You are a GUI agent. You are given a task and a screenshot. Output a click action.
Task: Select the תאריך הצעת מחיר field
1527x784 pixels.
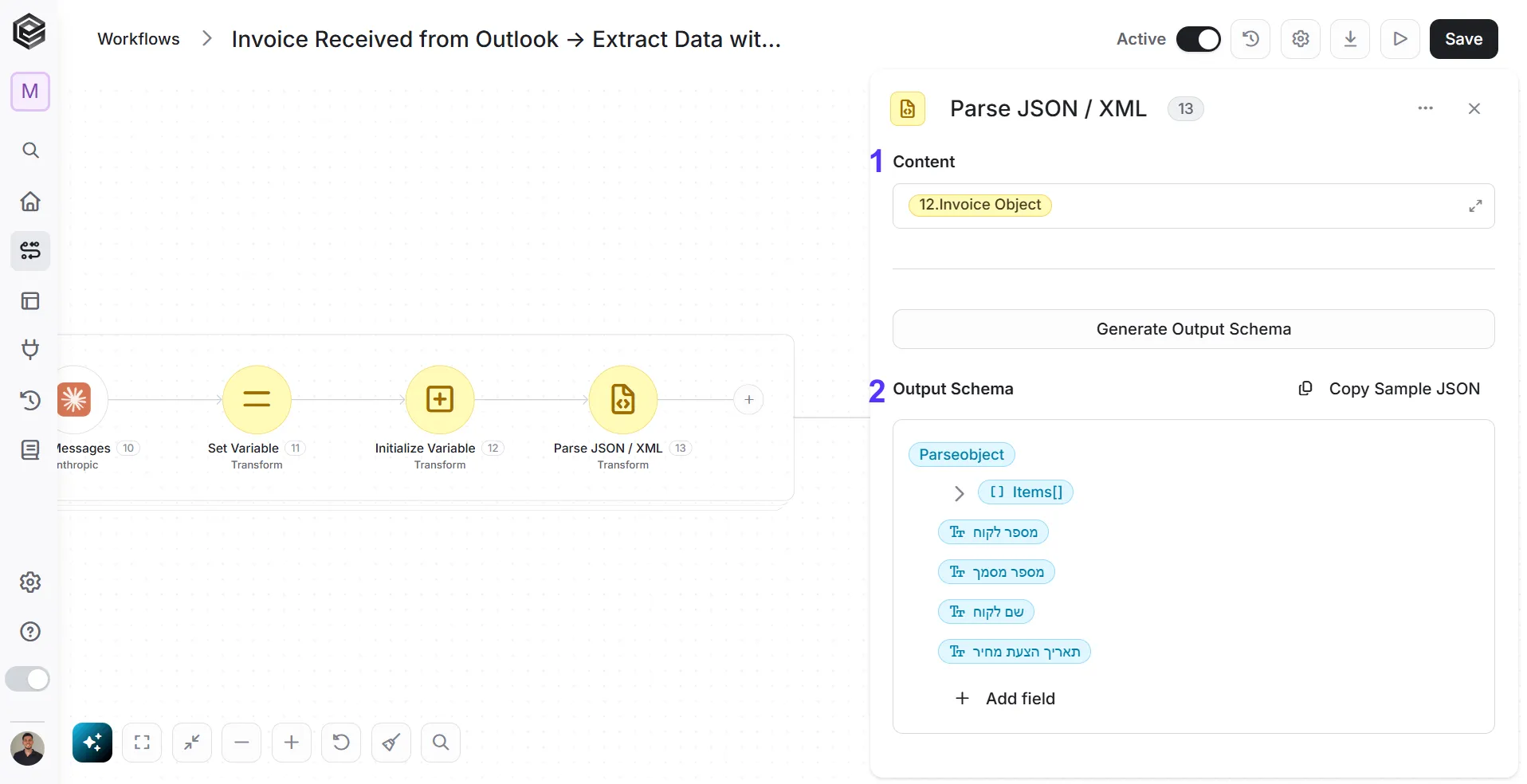[1015, 652]
